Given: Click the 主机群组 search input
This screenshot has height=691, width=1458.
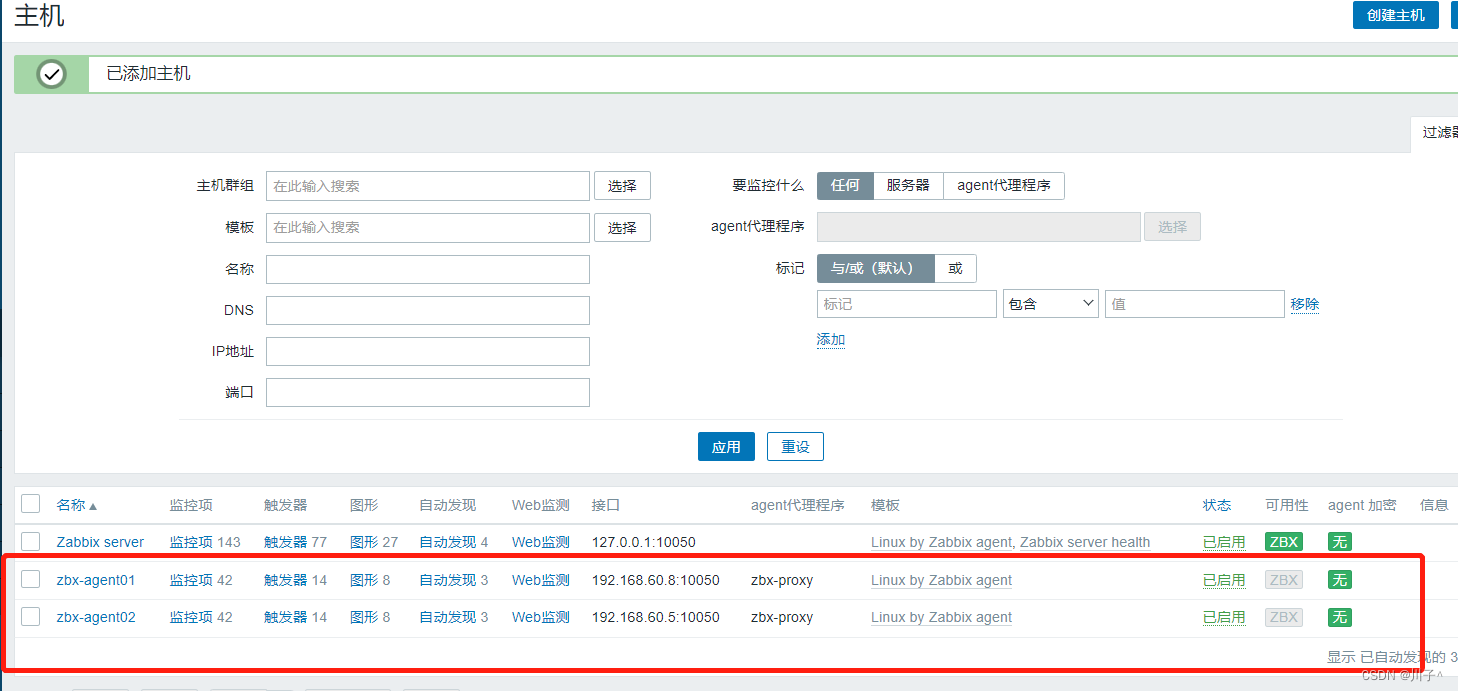Looking at the screenshot, I should point(428,186).
